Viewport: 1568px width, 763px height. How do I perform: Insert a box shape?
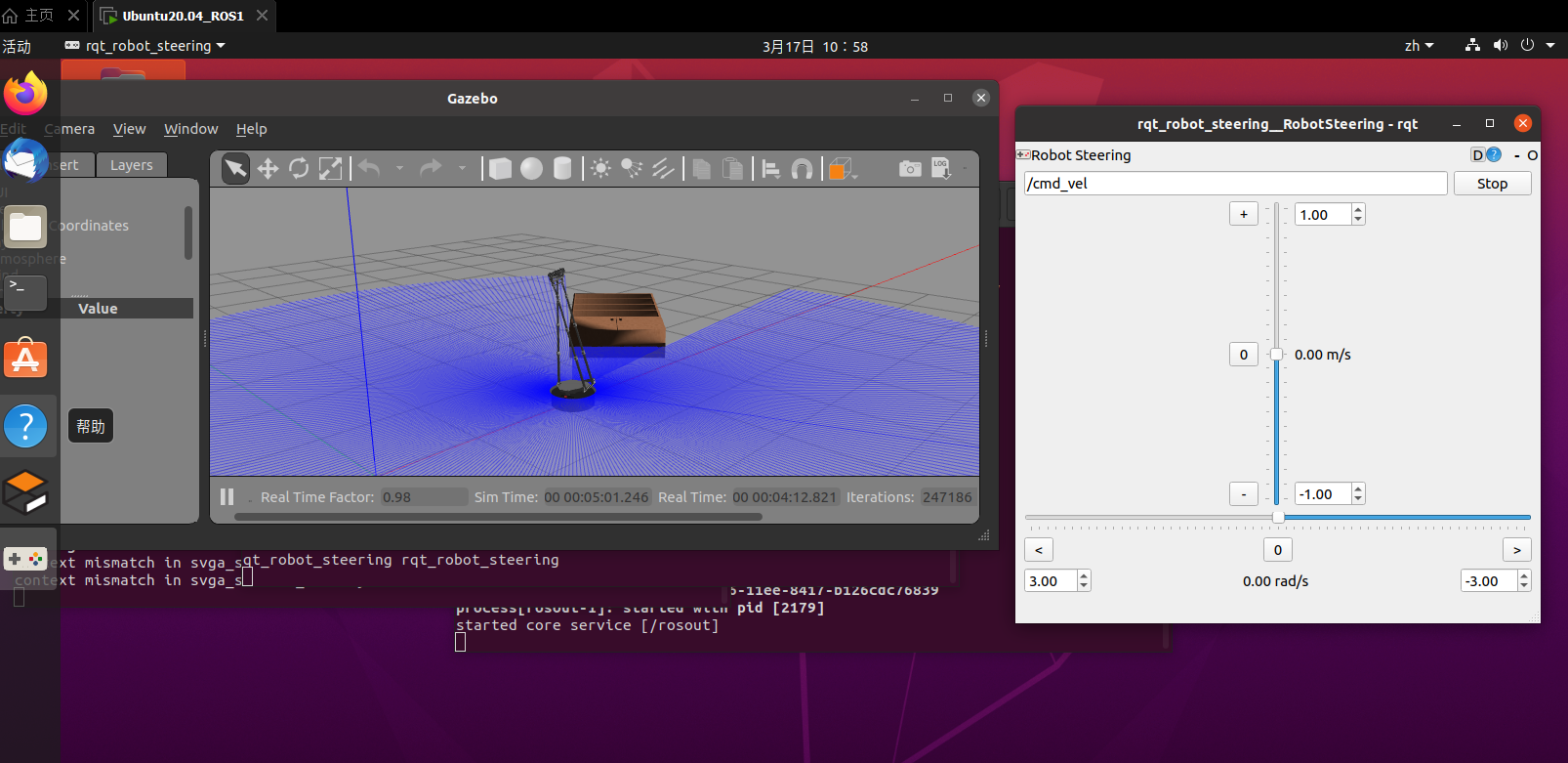click(500, 169)
